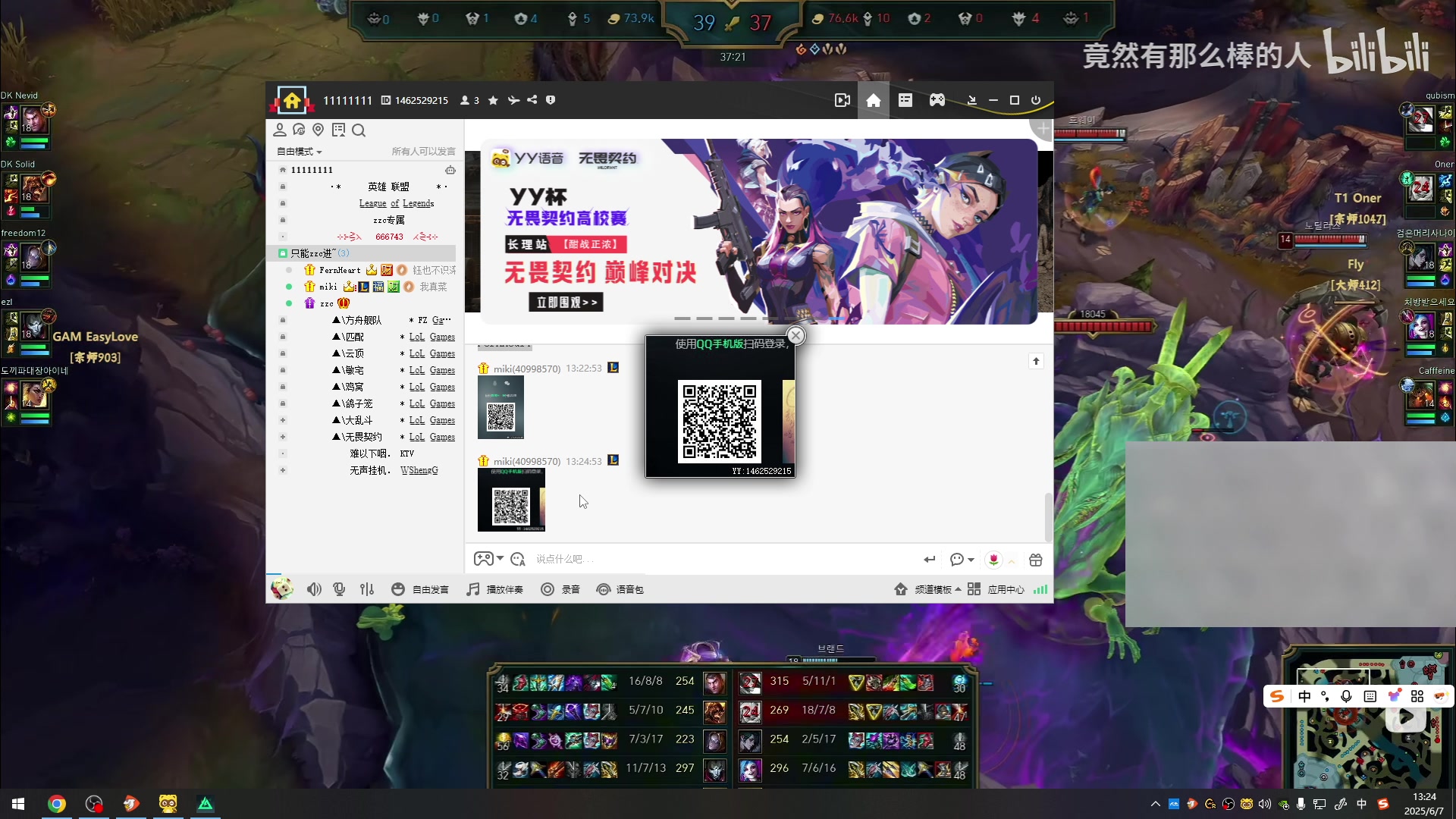1456x819 pixels.
Task: Expand the 无声挂机 channel group
Action: [x=283, y=470]
